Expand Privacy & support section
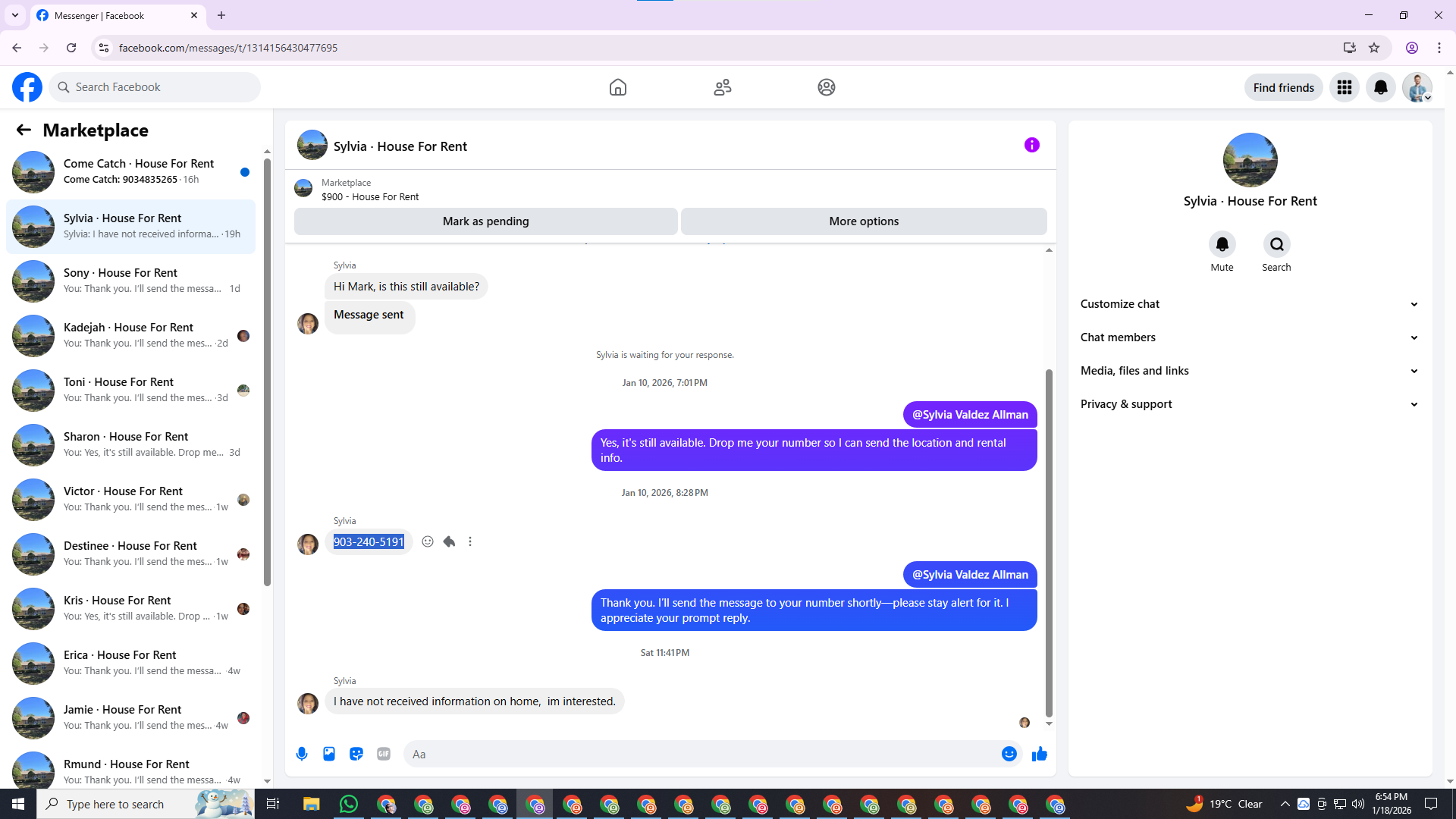 pyautogui.click(x=1249, y=404)
